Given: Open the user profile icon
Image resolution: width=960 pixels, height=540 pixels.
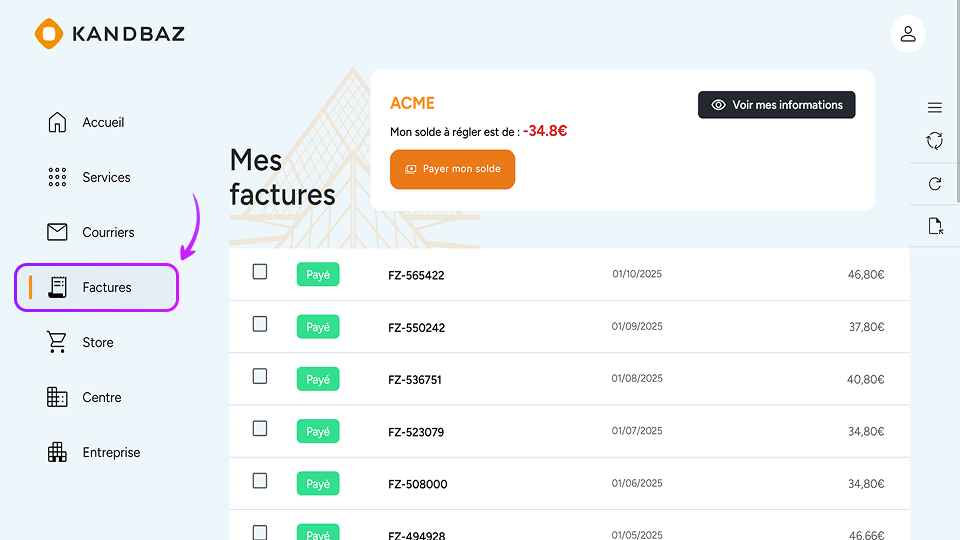Looking at the screenshot, I should (908, 34).
